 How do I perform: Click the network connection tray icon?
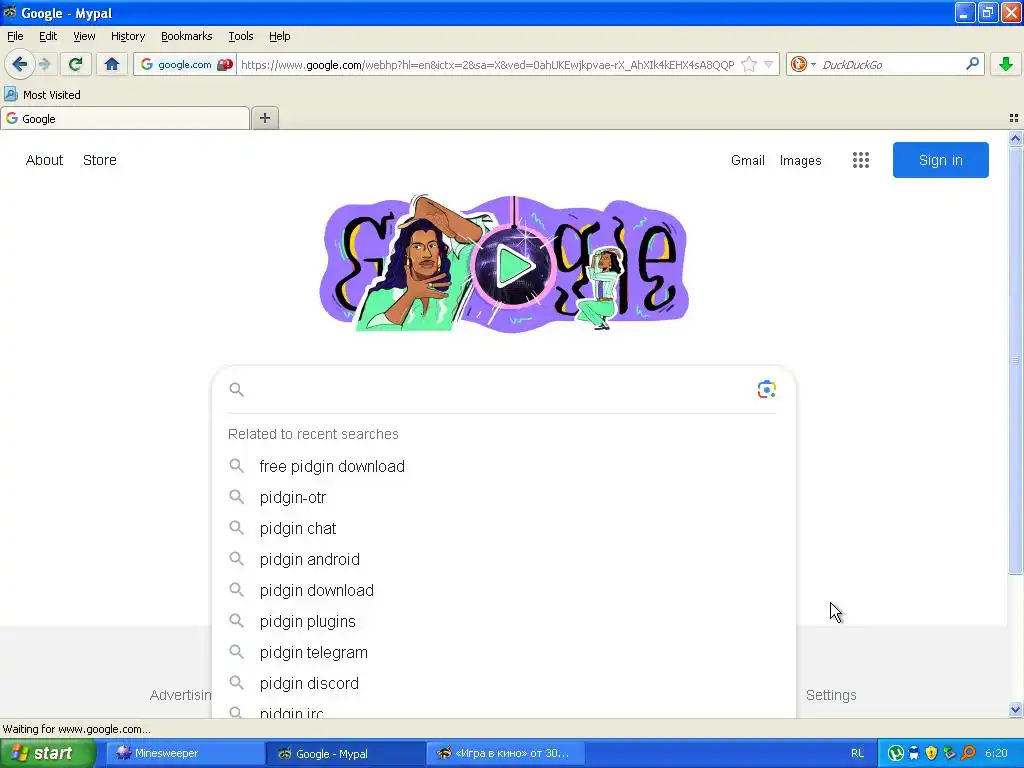(950, 753)
